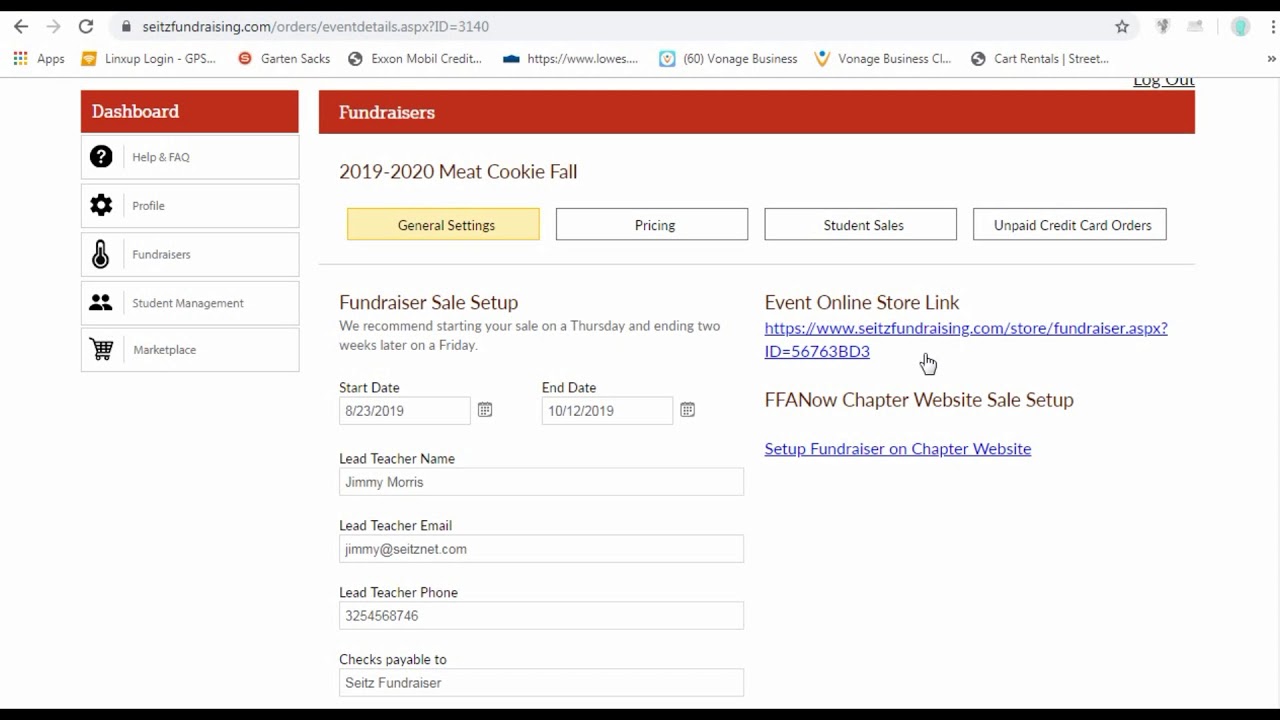This screenshot has width=1280, height=720.
Task: Click the browser address bar URL
Action: (x=315, y=27)
